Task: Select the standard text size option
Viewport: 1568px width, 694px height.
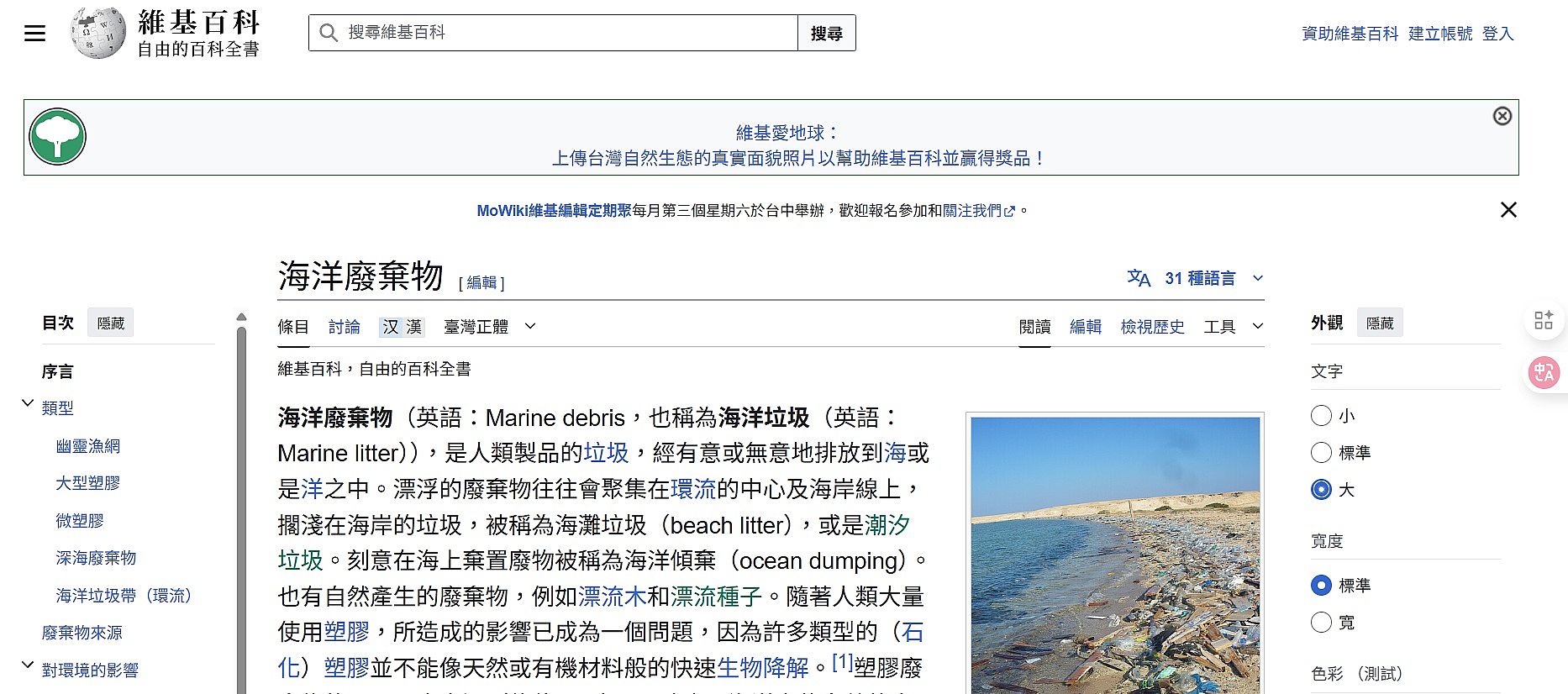Action: click(1321, 453)
